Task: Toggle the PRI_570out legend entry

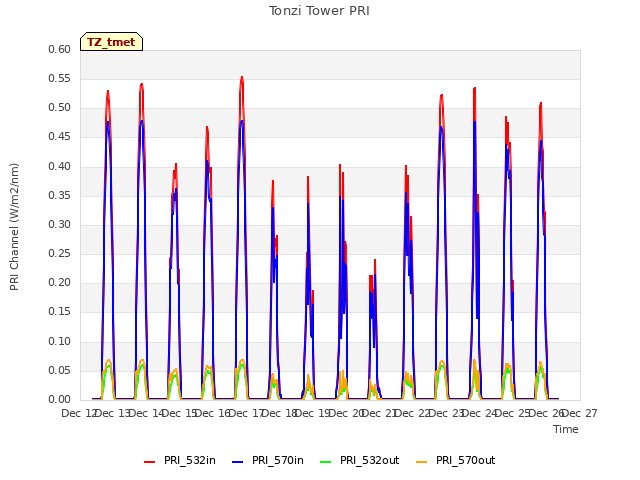Action: point(456,460)
